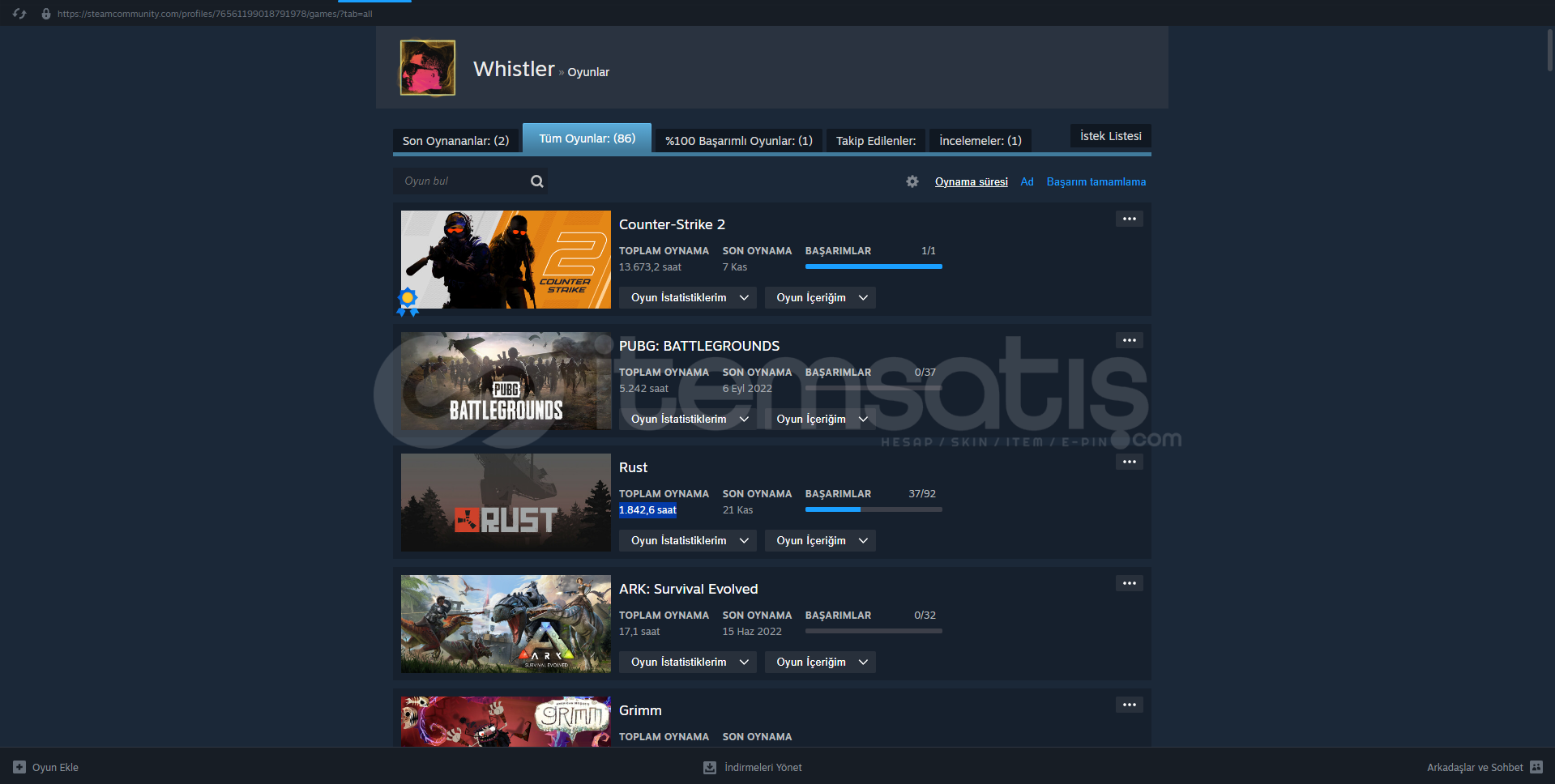Viewport: 1555px width, 784px height.
Task: Click PUBG: BATTLEGROUNDS game title
Action: [x=699, y=346]
